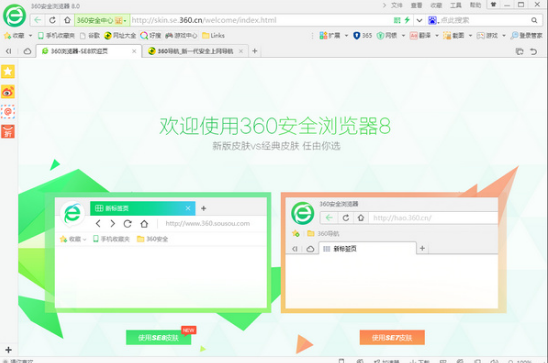Select the new green SE8 skin preview
The height and width of the screenshot is (363, 548).
pyautogui.click(x=158, y=252)
